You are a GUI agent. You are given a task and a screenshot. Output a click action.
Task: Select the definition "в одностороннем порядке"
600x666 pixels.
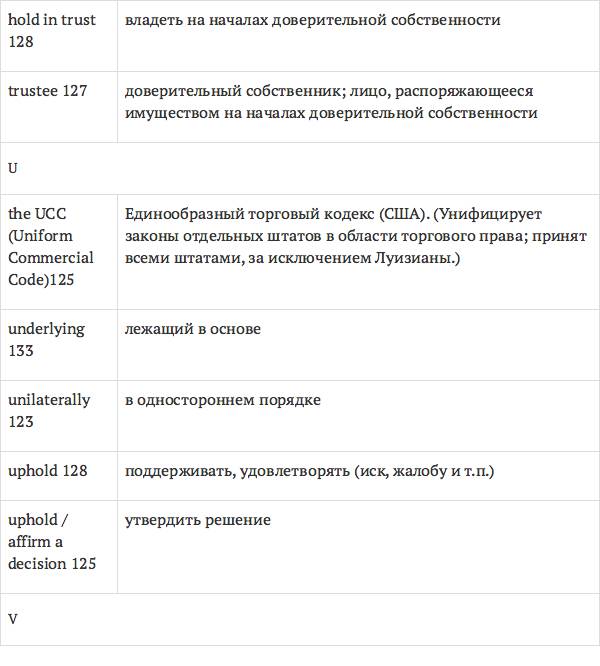click(x=223, y=400)
